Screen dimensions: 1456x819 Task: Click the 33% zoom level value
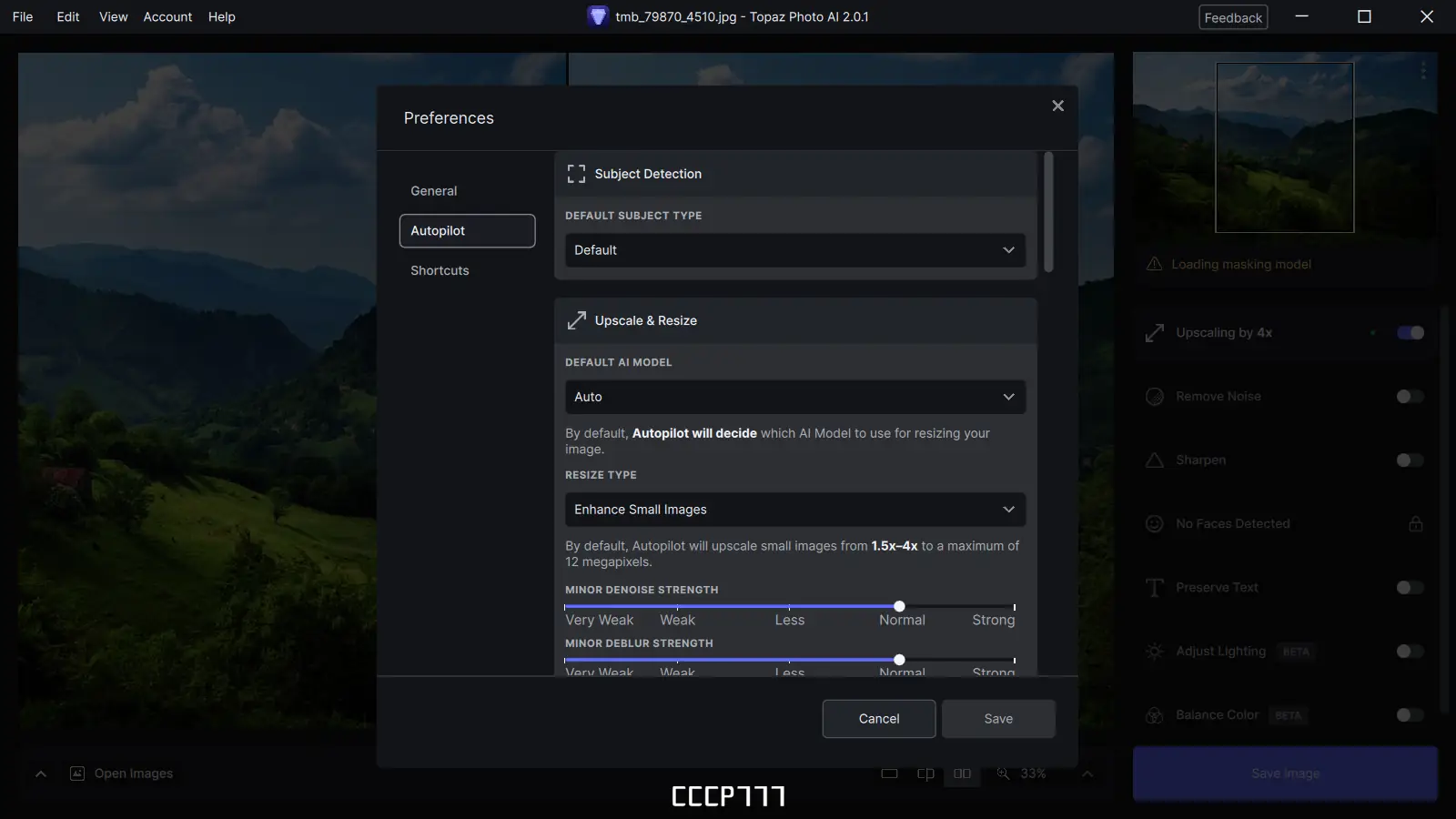pyautogui.click(x=1033, y=773)
